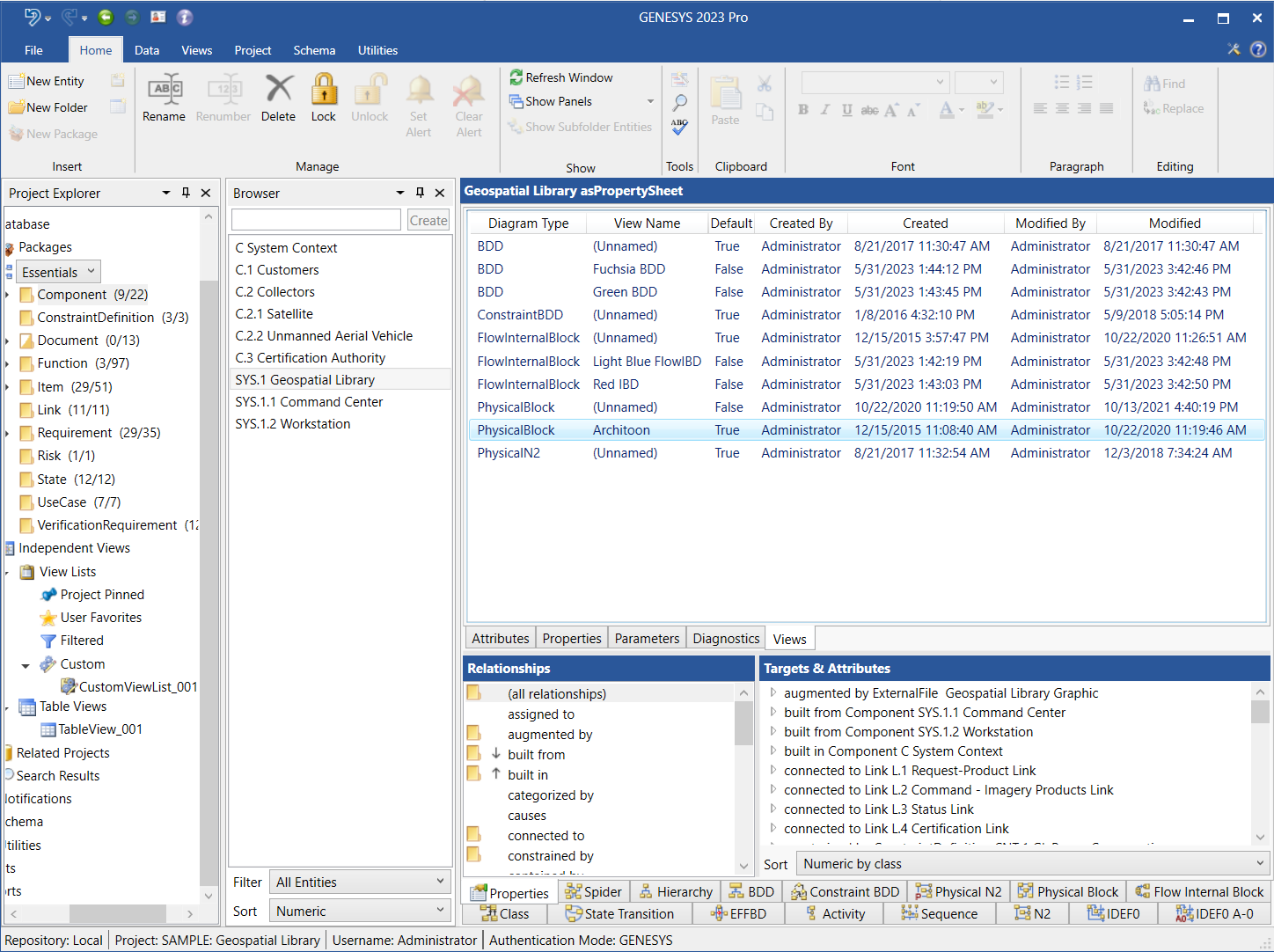Toggle the 'built from' relationship folder

click(474, 753)
